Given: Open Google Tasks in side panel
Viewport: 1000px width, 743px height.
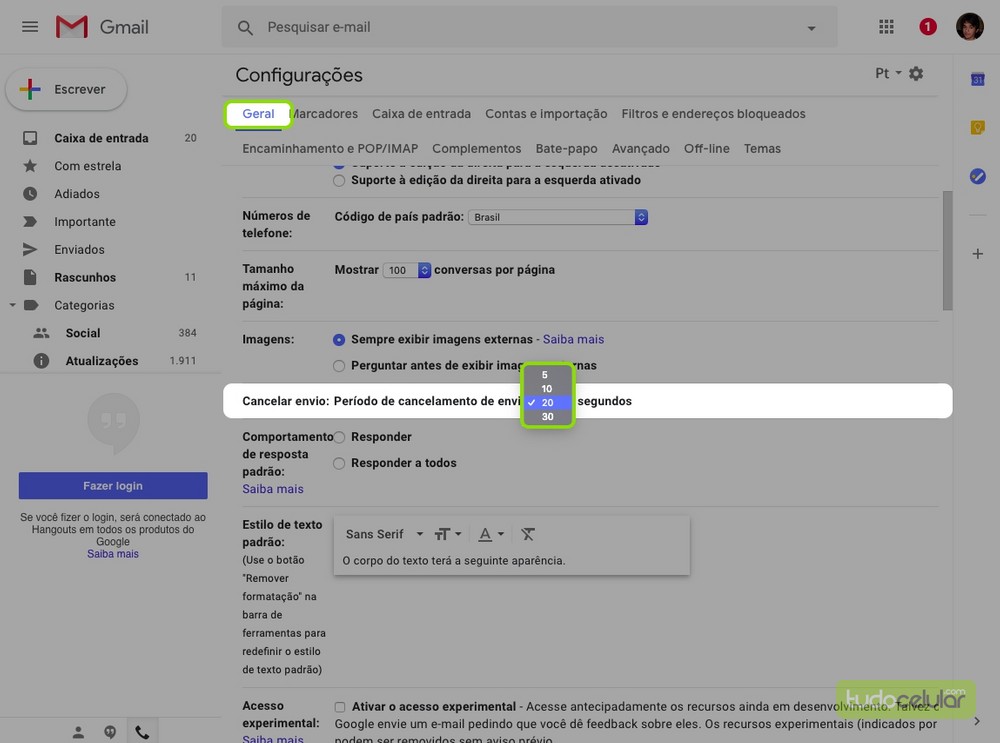Looking at the screenshot, I should (978, 176).
